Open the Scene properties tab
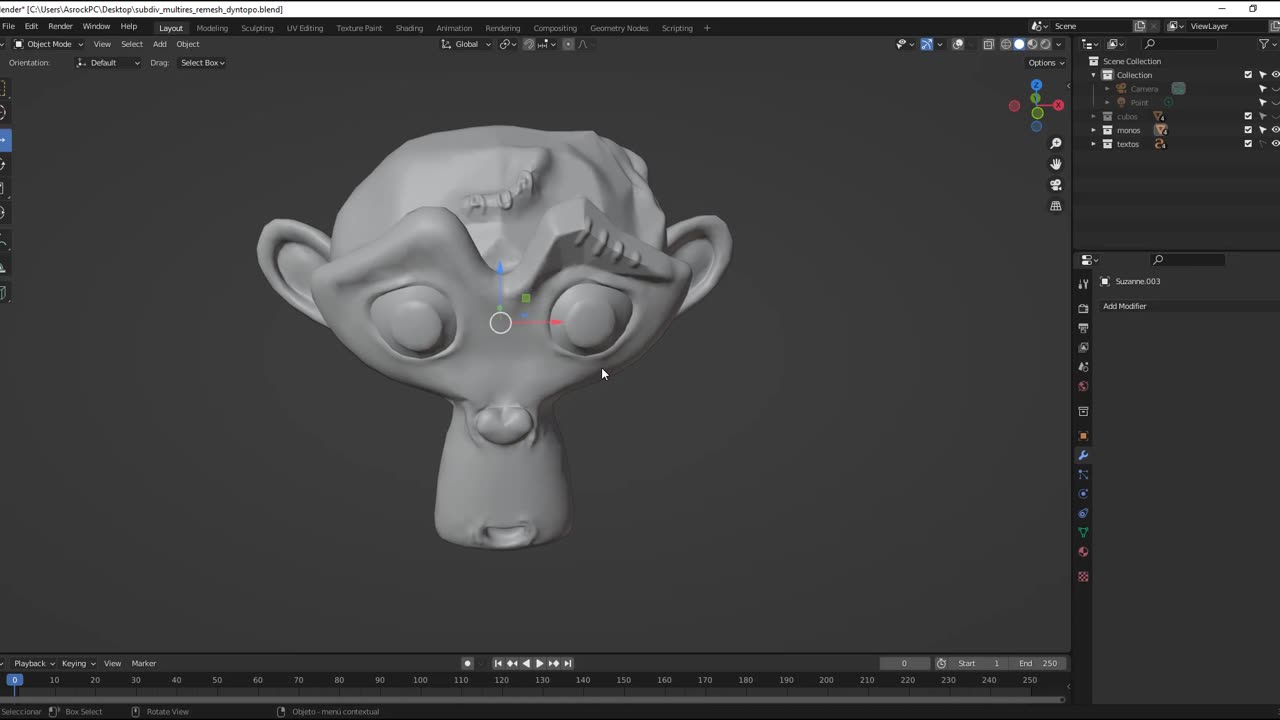The height and width of the screenshot is (720, 1280). point(1083,367)
